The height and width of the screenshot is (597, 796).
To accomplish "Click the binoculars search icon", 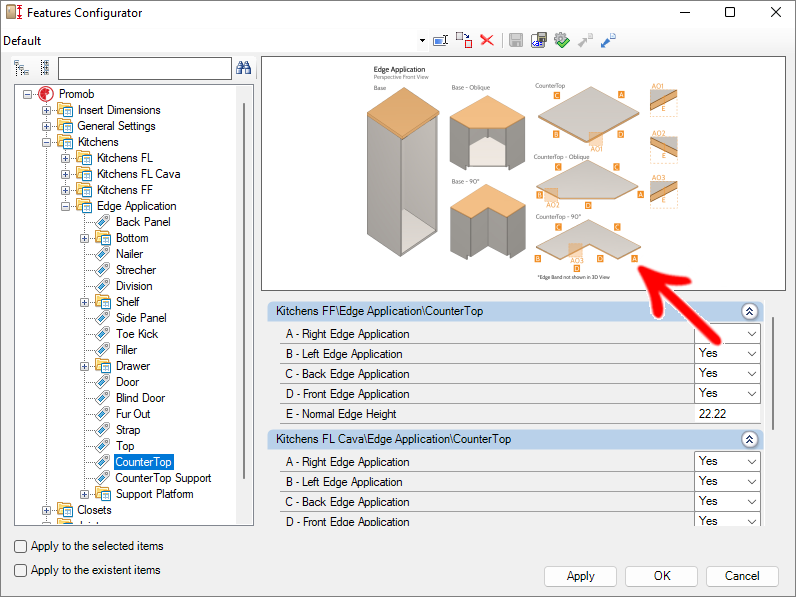I will coord(244,68).
